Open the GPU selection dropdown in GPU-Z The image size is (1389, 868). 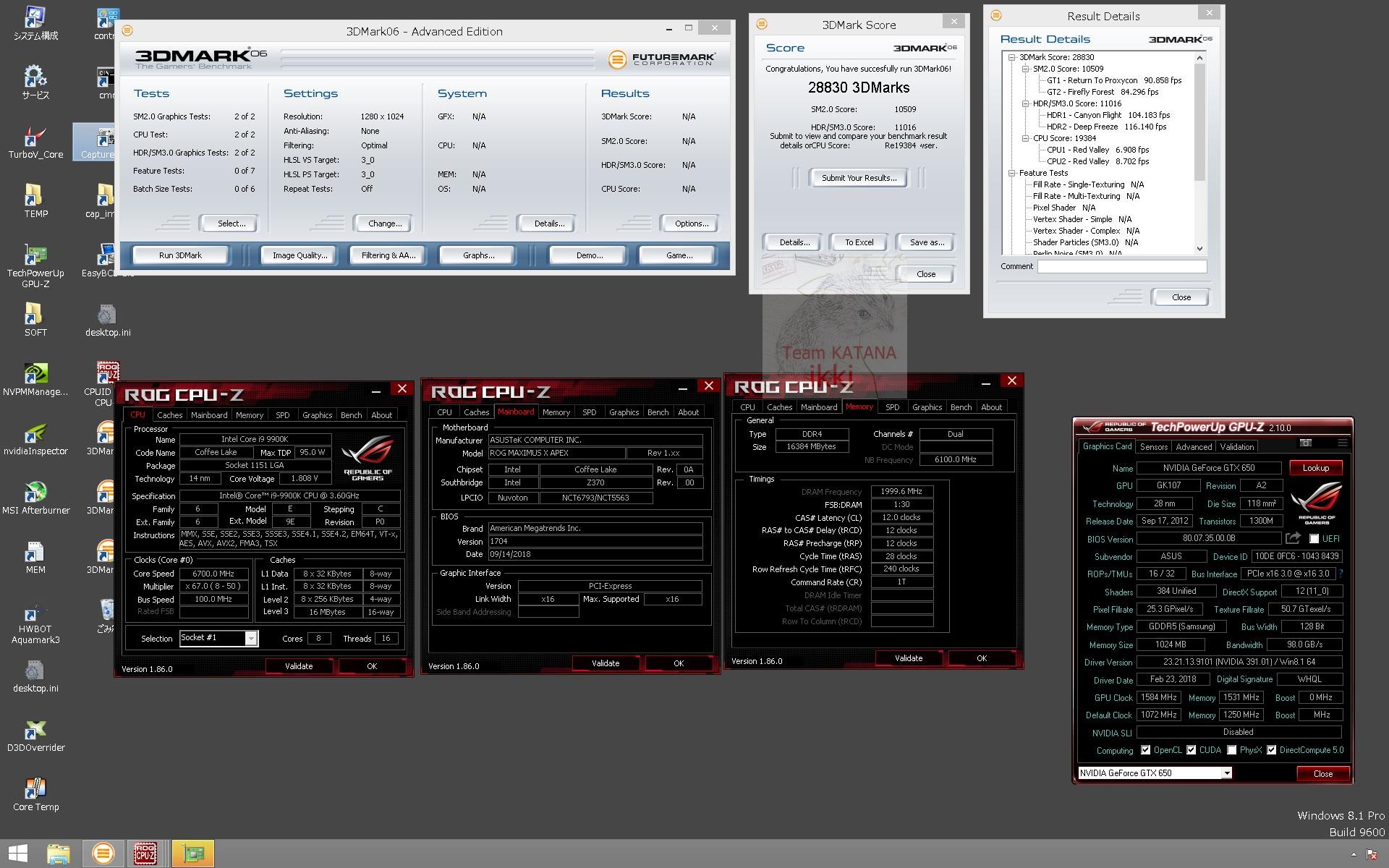pyautogui.click(x=1227, y=773)
